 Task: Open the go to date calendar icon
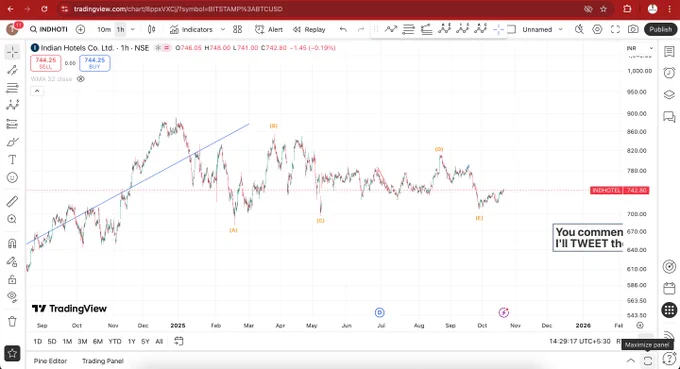pos(179,341)
